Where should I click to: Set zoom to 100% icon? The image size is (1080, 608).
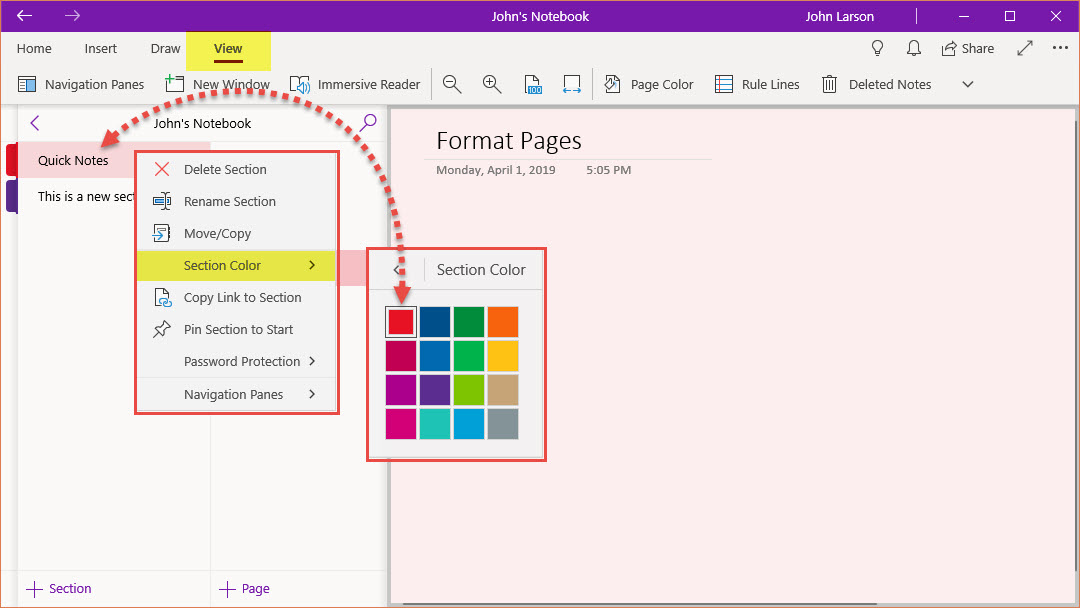(533, 85)
